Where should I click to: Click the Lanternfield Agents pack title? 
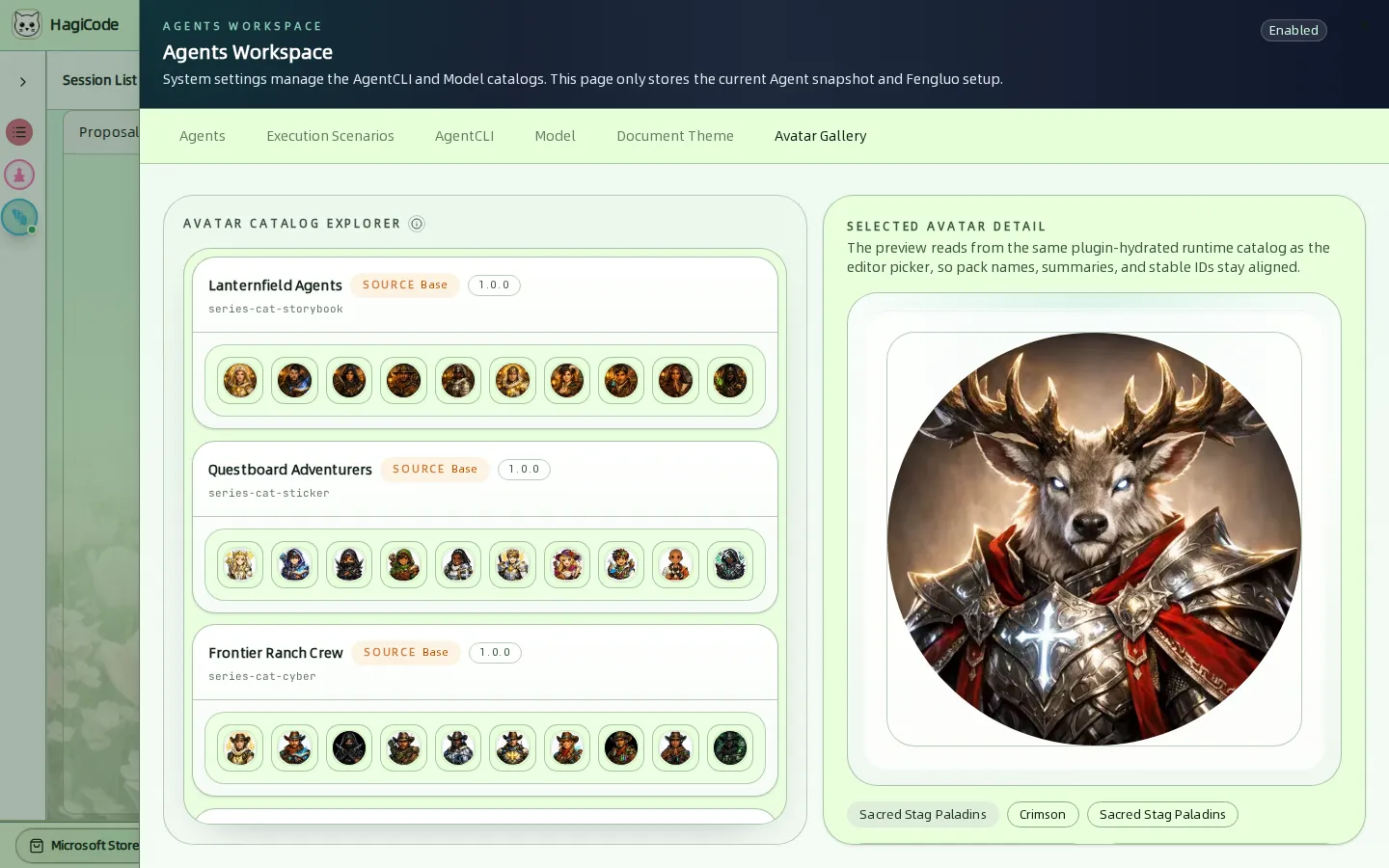pos(275,285)
